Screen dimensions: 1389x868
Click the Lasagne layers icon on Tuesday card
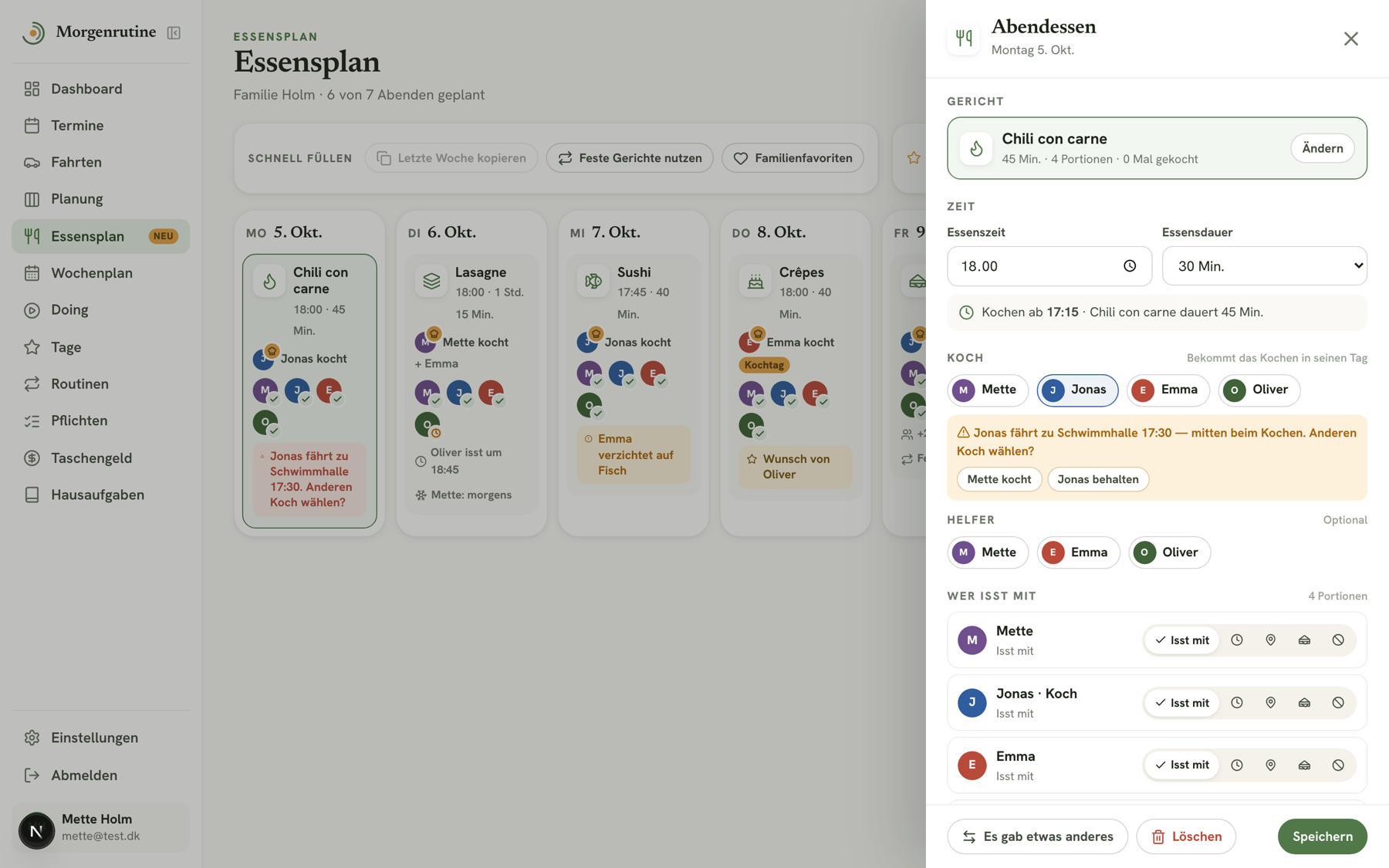(431, 281)
